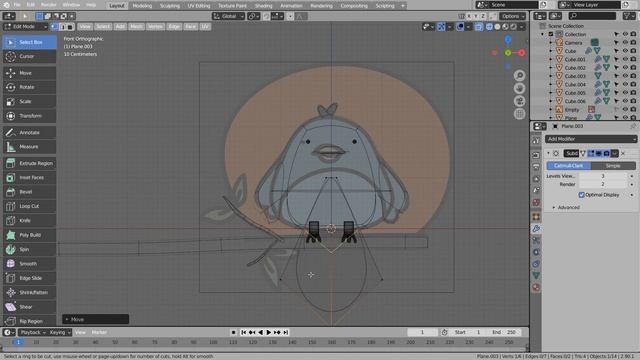Select the Bevel tool
This screenshot has height=360, width=640.
[29, 192]
